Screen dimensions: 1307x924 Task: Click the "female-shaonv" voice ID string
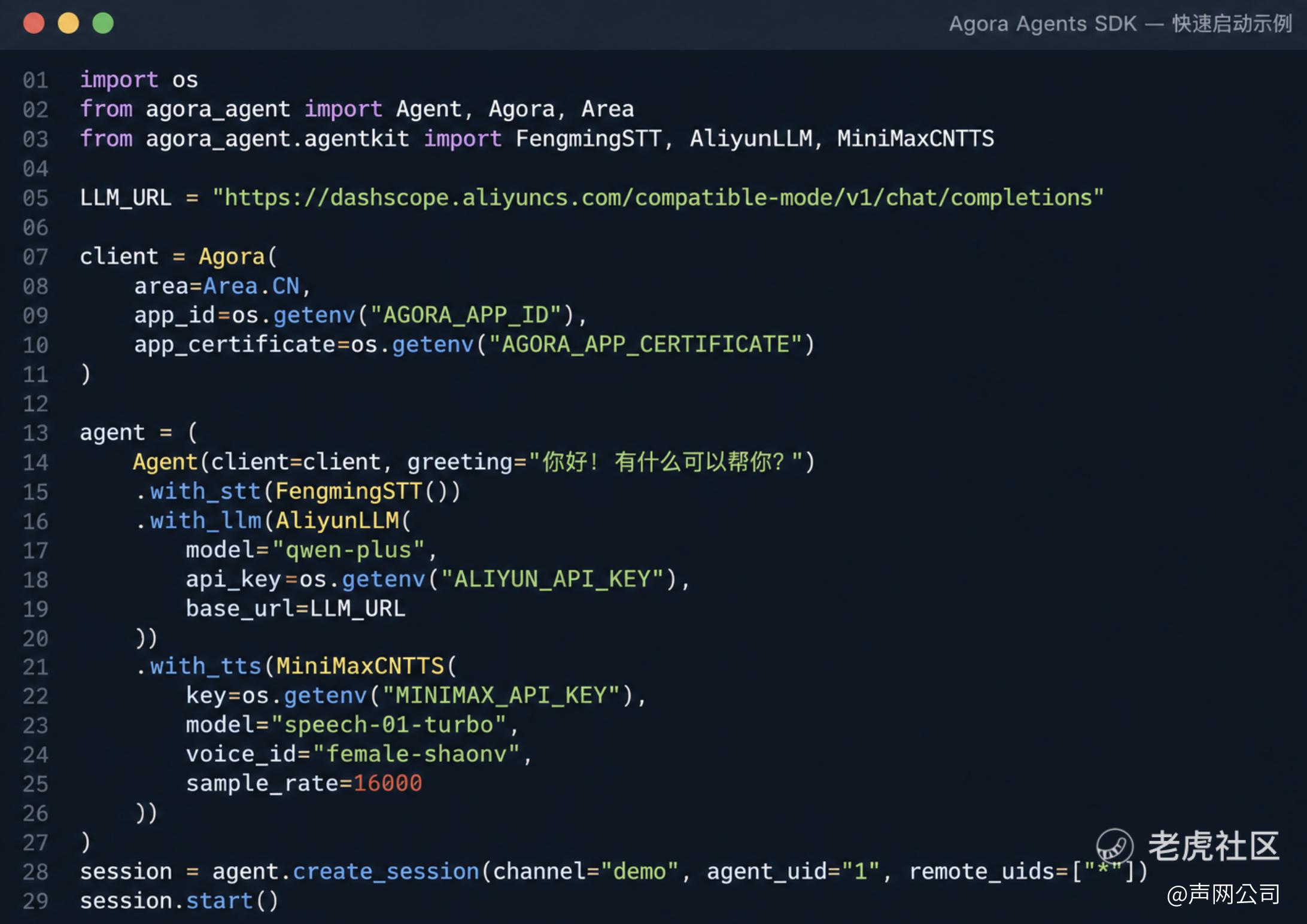click(x=416, y=754)
